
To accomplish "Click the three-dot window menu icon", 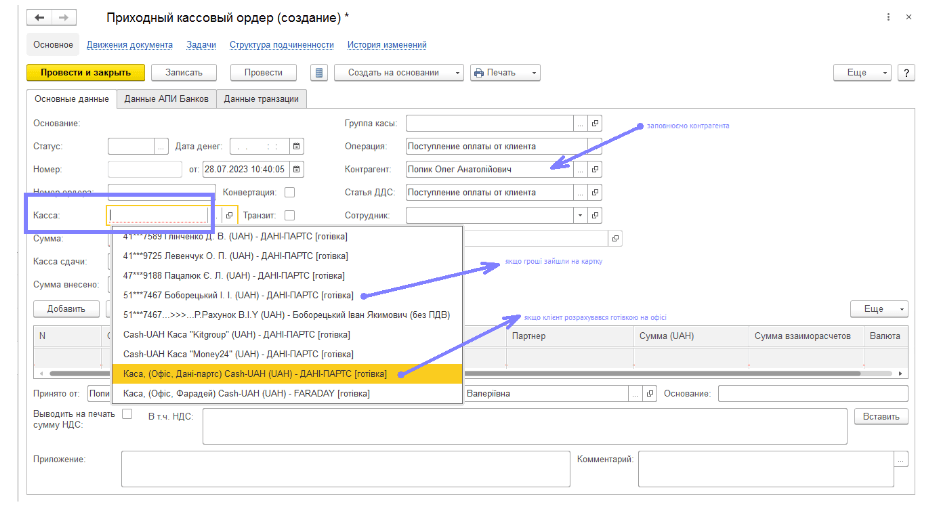I will click(x=887, y=18).
